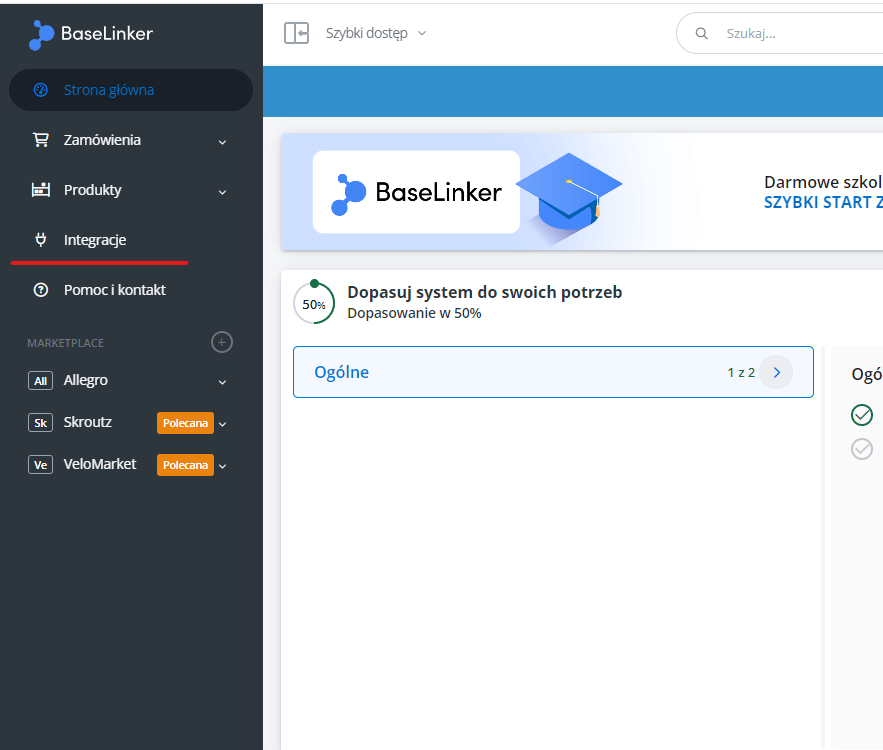Image resolution: width=883 pixels, height=750 pixels.
Task: Open the SZYBKI START training link
Action: 823,202
